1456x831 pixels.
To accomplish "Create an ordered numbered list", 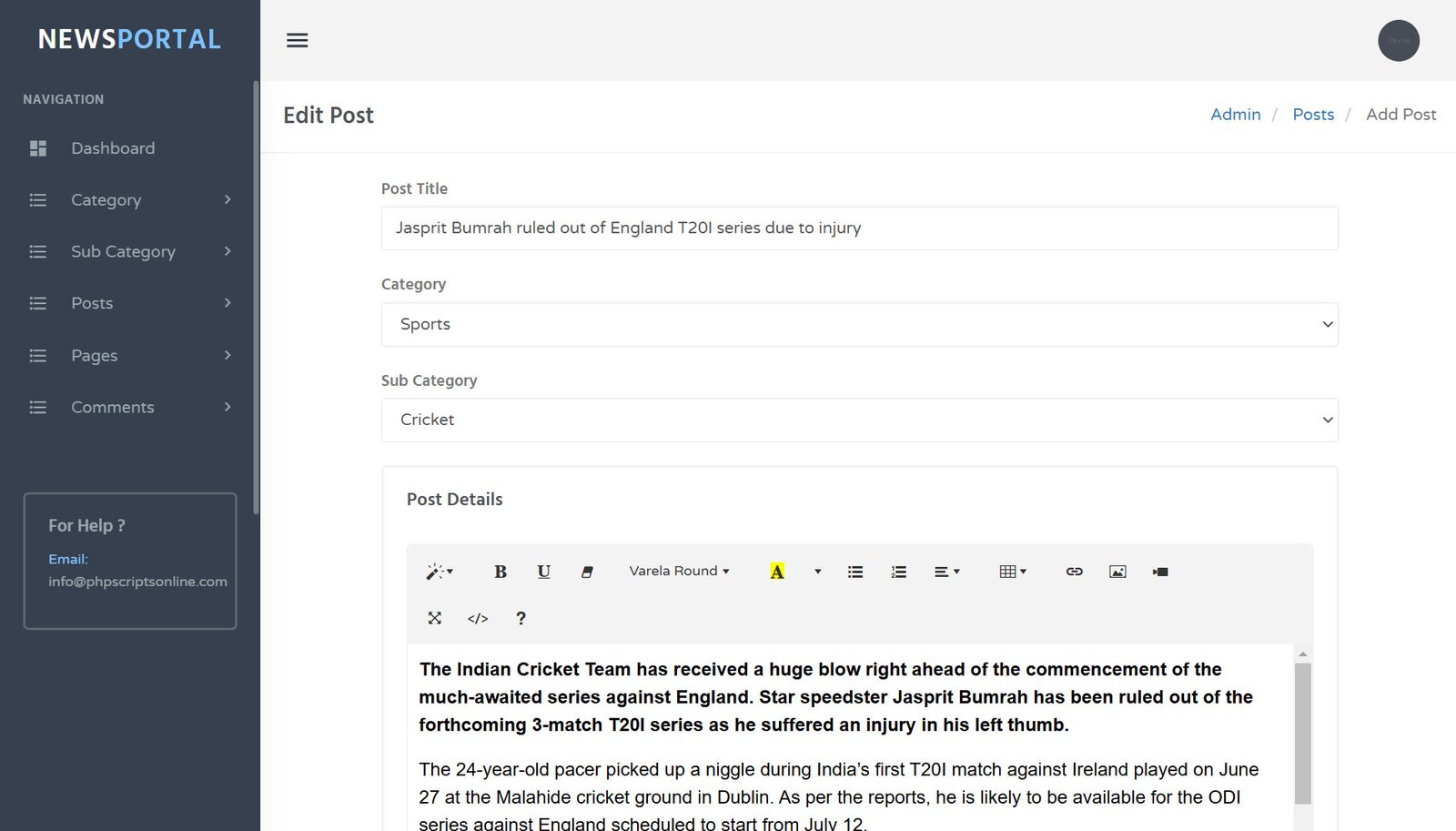I will (x=898, y=572).
